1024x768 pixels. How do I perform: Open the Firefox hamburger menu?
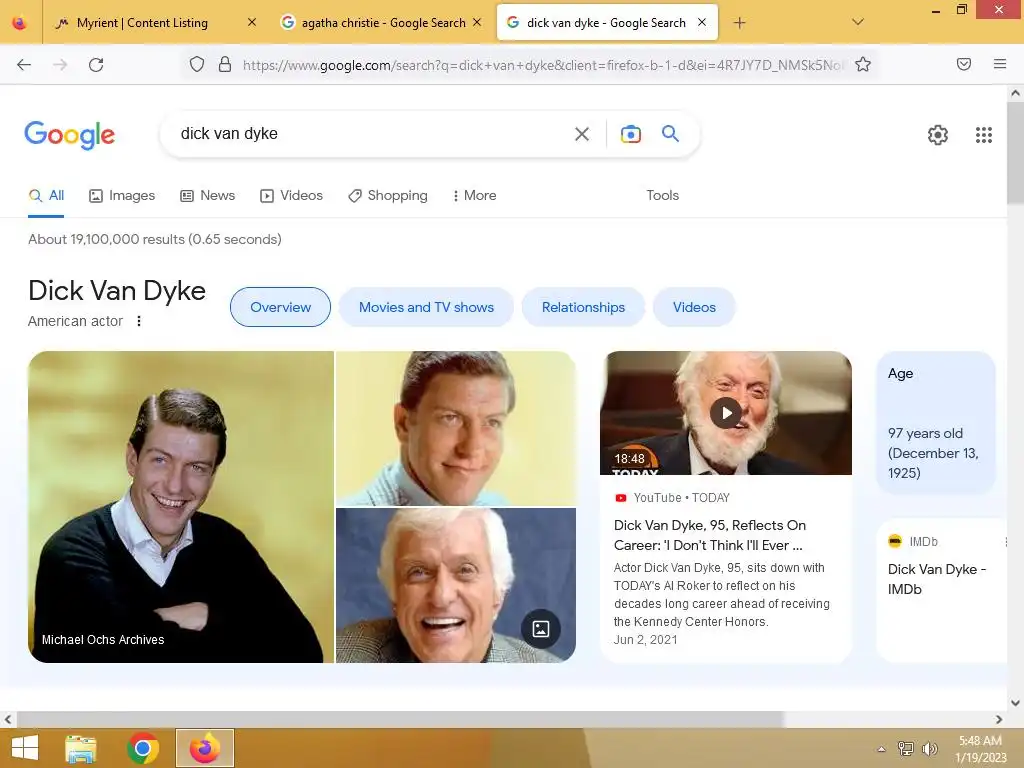[1000, 64]
